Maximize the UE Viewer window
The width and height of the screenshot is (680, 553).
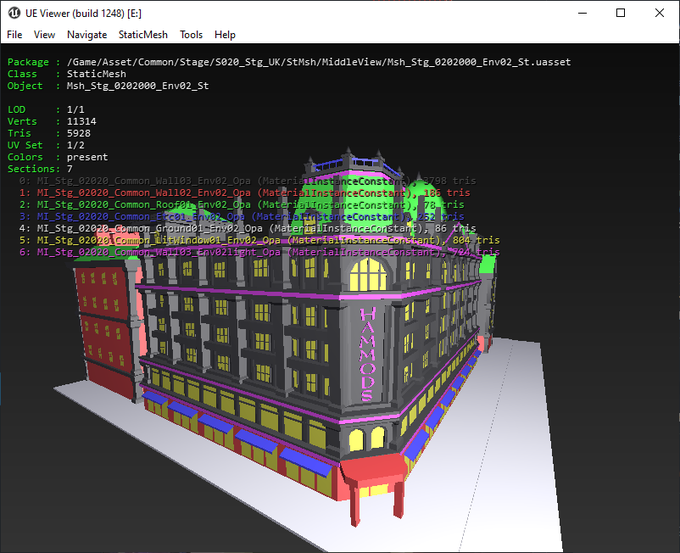620,13
